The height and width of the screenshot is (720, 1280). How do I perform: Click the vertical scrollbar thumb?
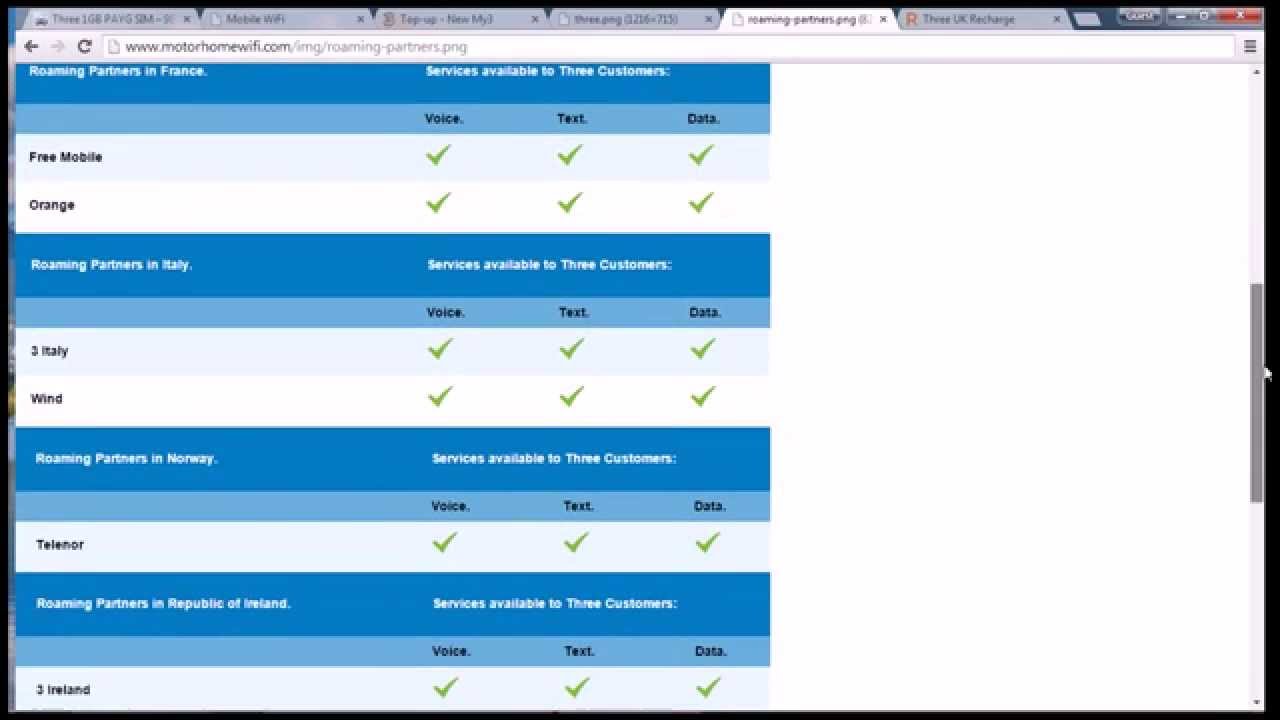tap(1256, 393)
